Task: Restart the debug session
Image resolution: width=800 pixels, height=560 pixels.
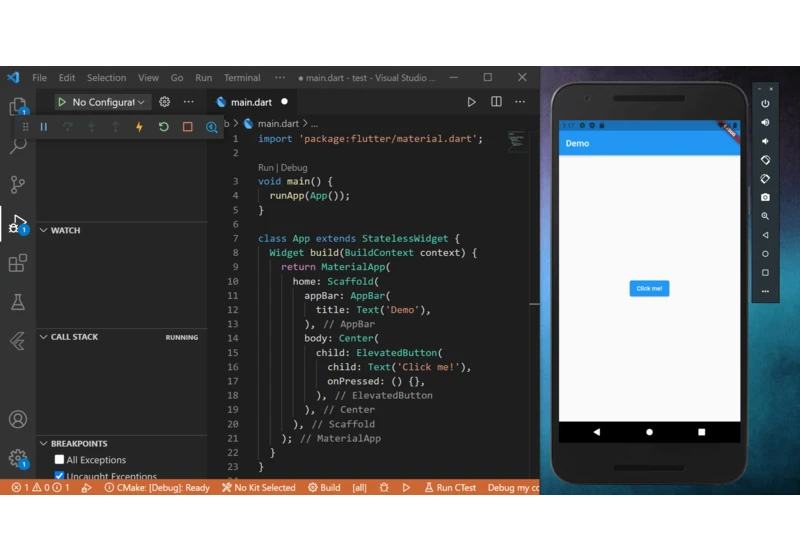Action: [163, 126]
